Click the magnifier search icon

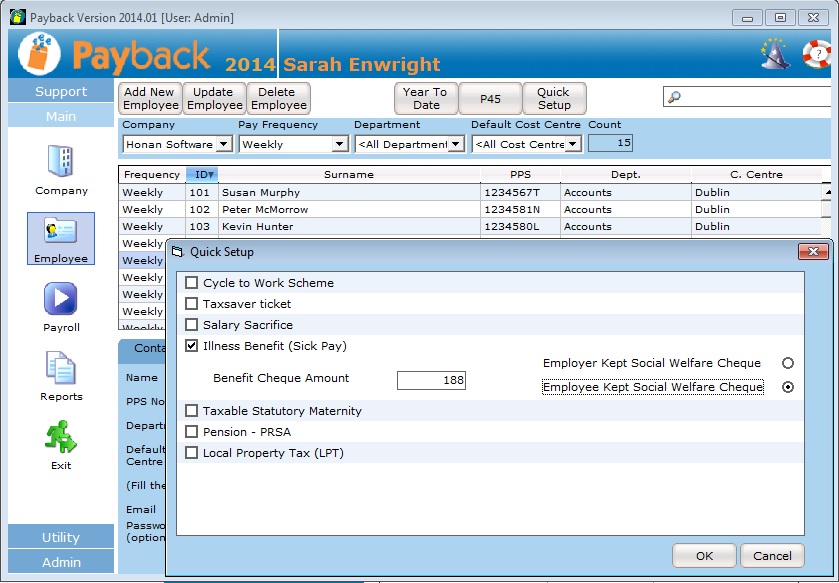point(675,97)
